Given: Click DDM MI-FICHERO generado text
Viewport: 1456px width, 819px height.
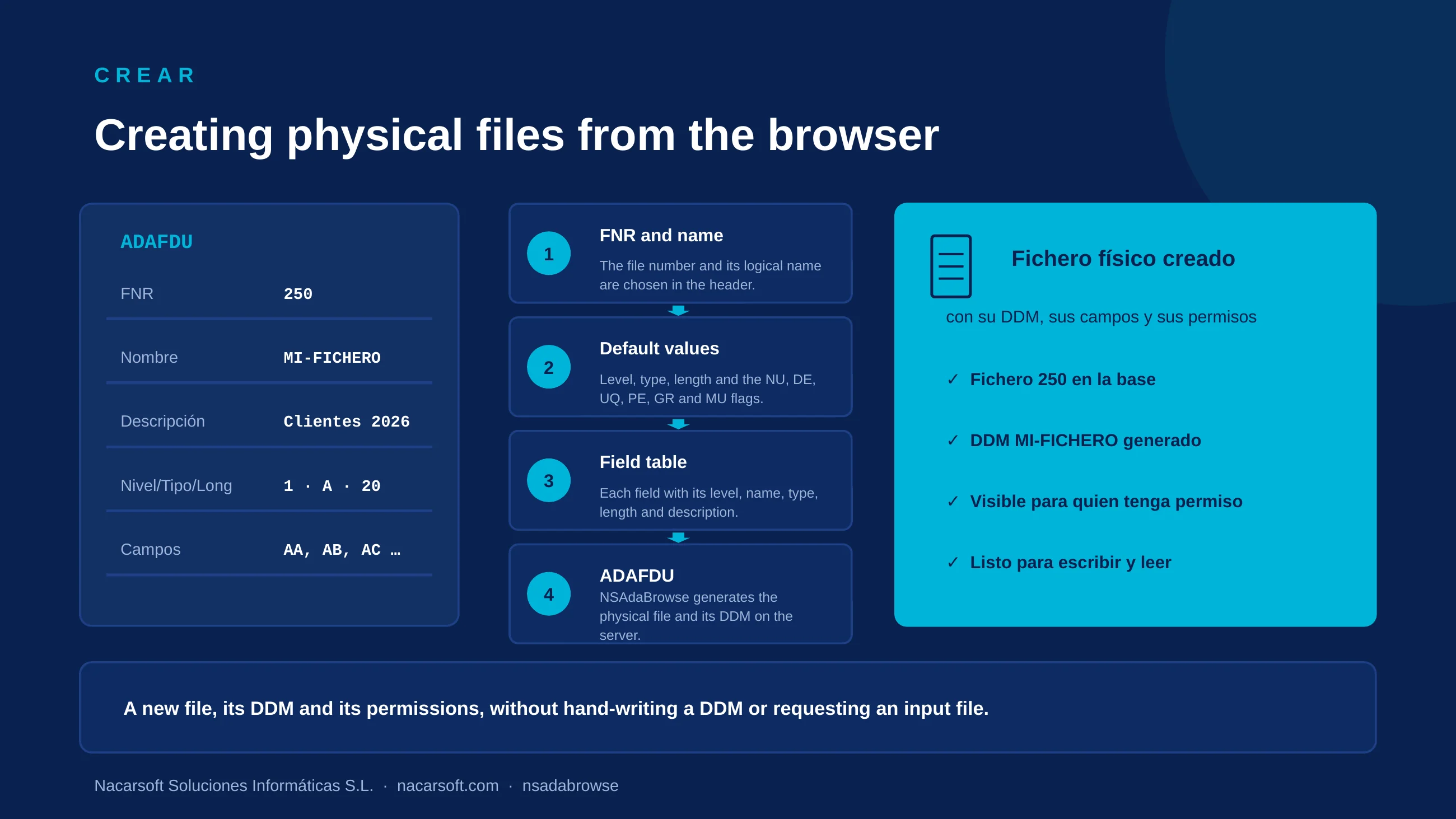Looking at the screenshot, I should click(1085, 441).
